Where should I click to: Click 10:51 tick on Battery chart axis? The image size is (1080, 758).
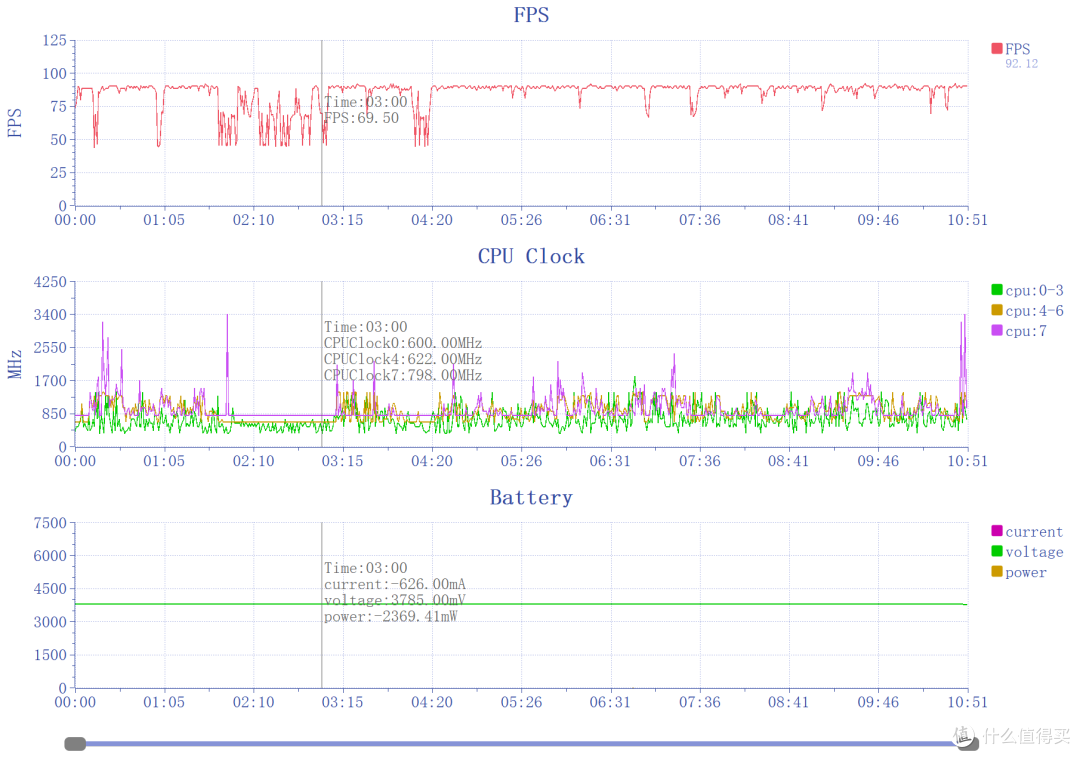tap(968, 702)
